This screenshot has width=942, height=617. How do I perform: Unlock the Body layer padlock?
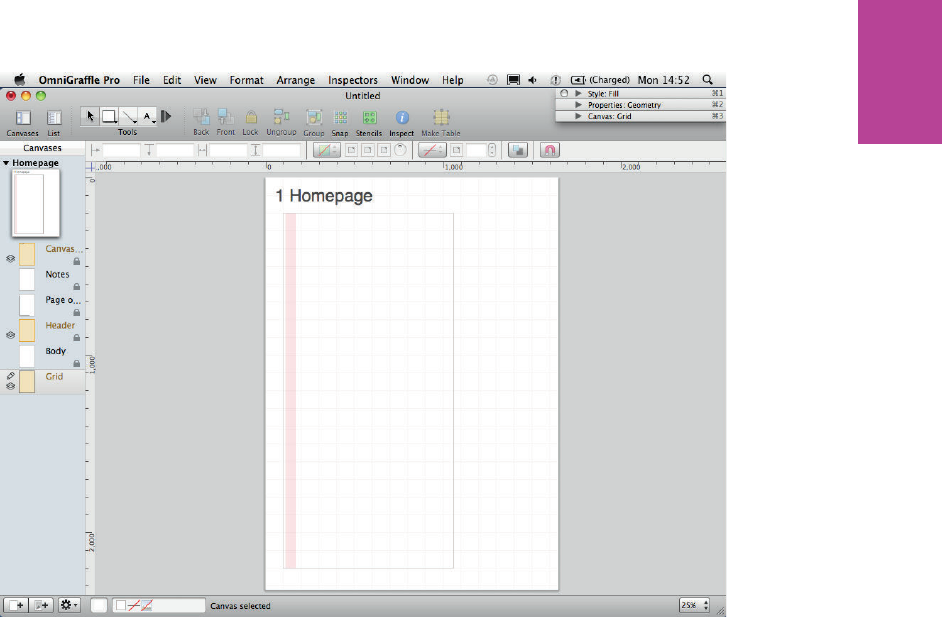[77, 363]
